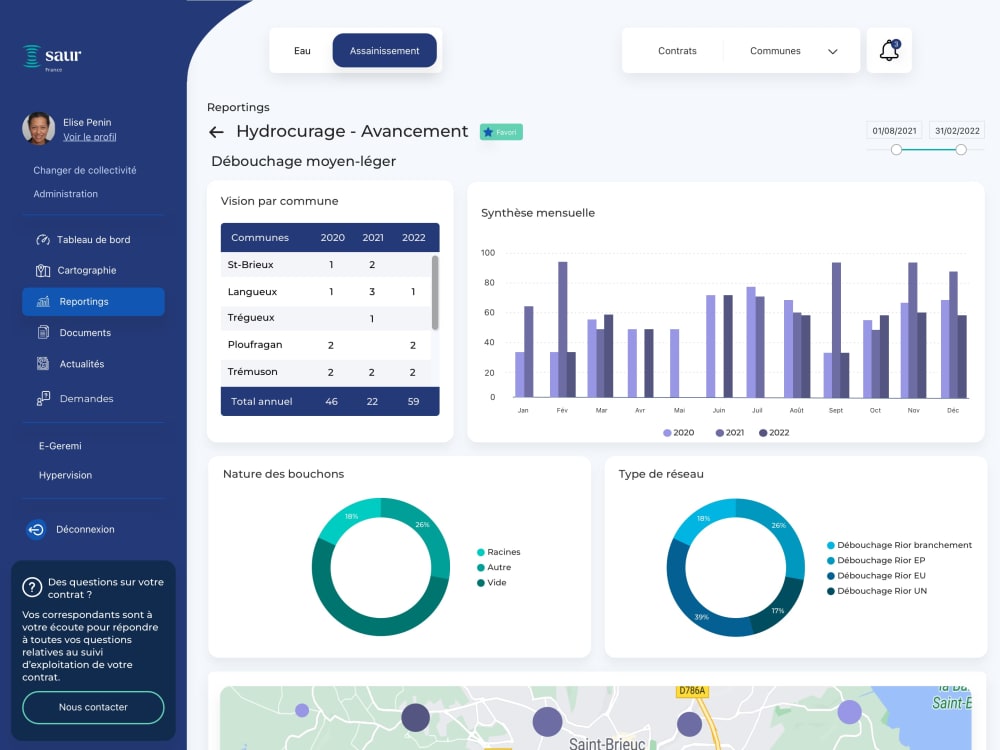Select the Trégueux row

[326, 318]
